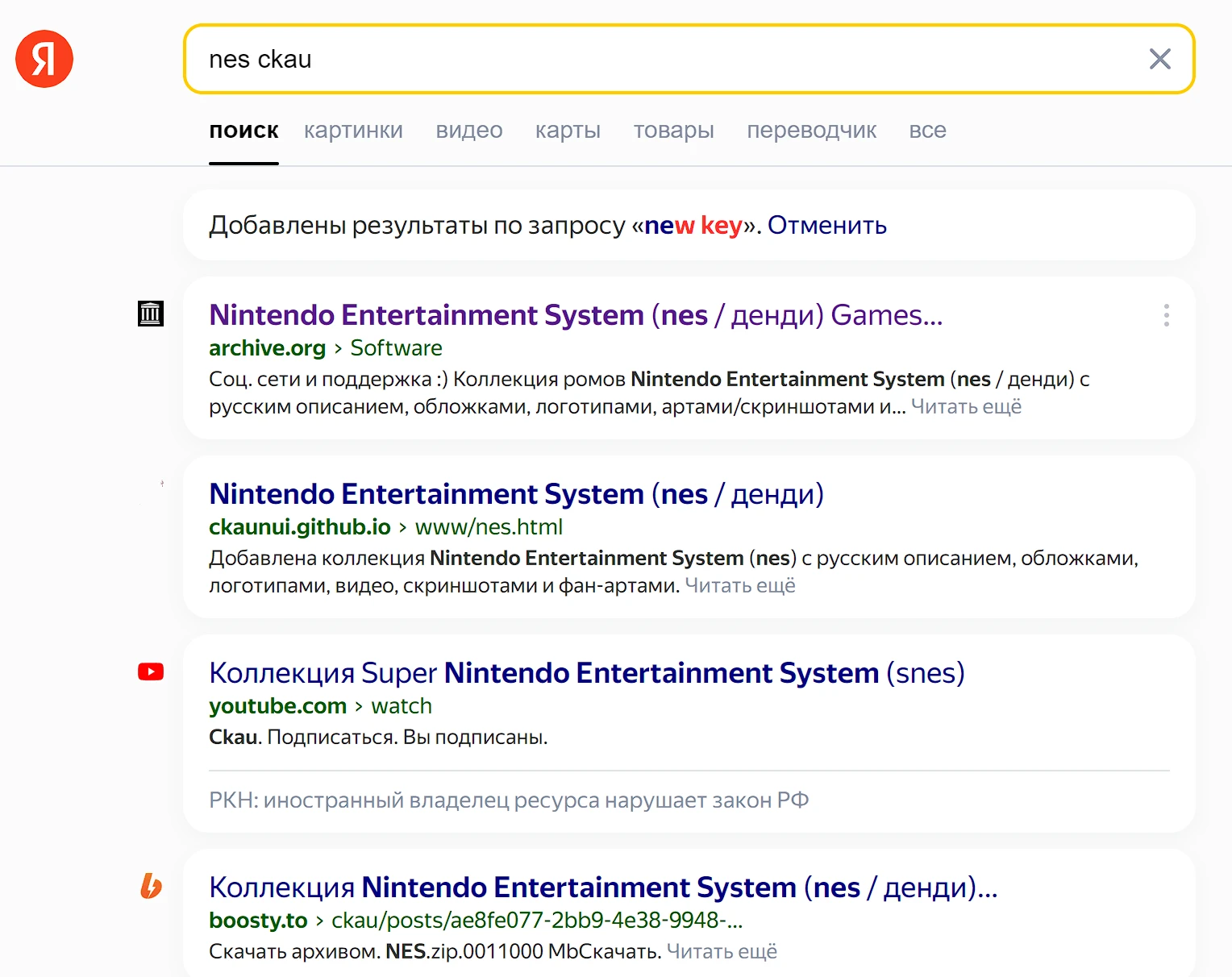Click the ckaunui.github.io result favicon
Viewport: 1232px width, 977px height.
coord(162,484)
